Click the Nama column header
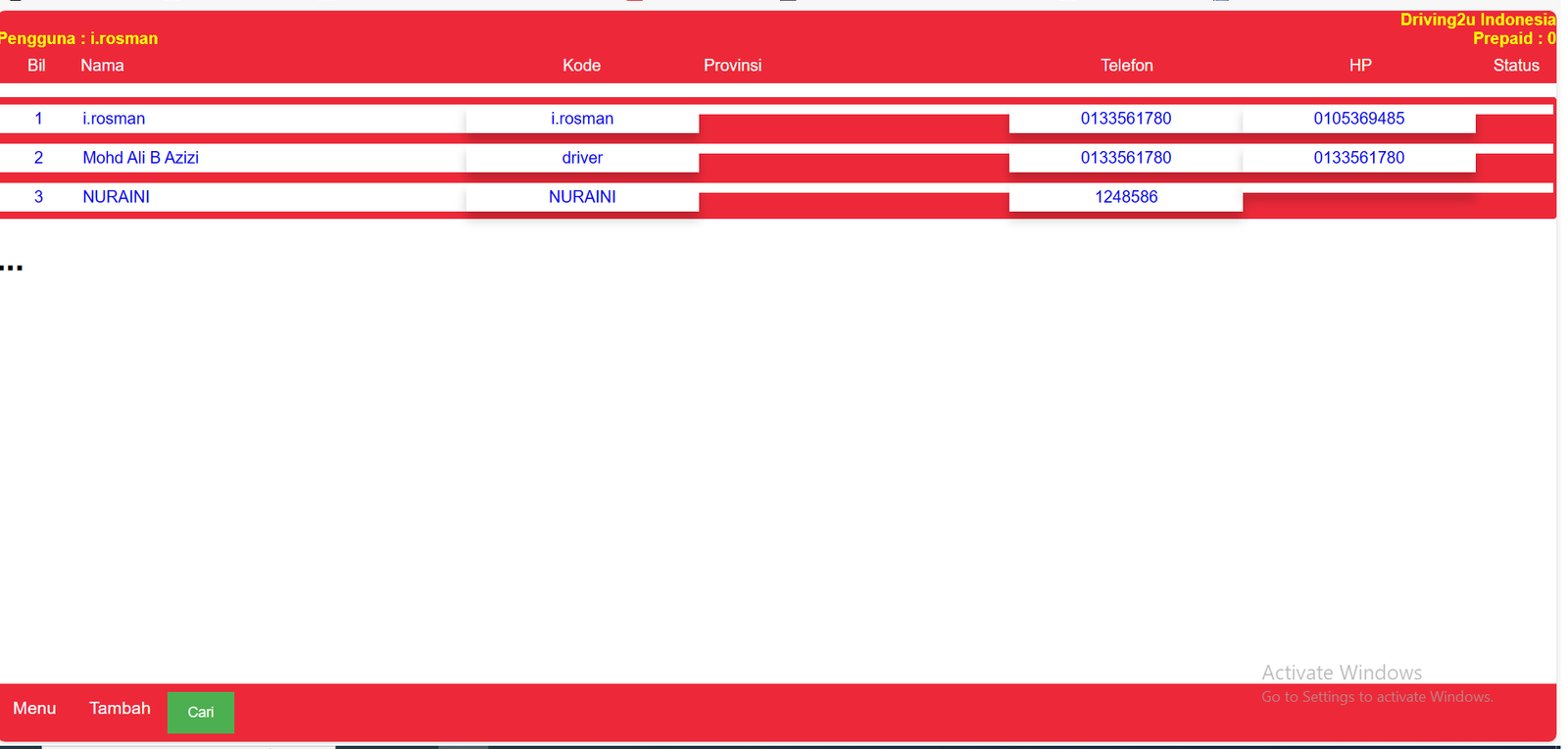The image size is (1568, 749). [x=102, y=66]
